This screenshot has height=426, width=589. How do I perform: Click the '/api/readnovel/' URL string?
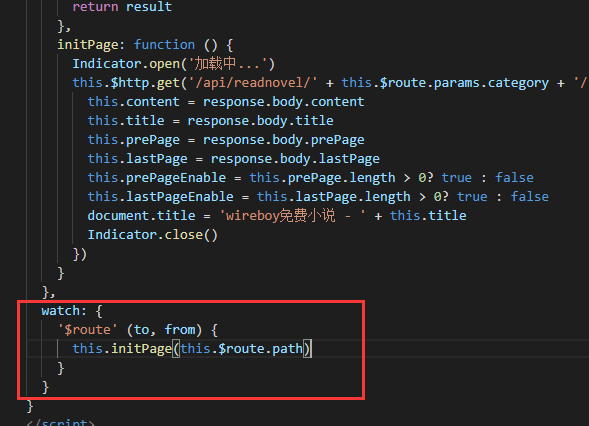(x=252, y=83)
